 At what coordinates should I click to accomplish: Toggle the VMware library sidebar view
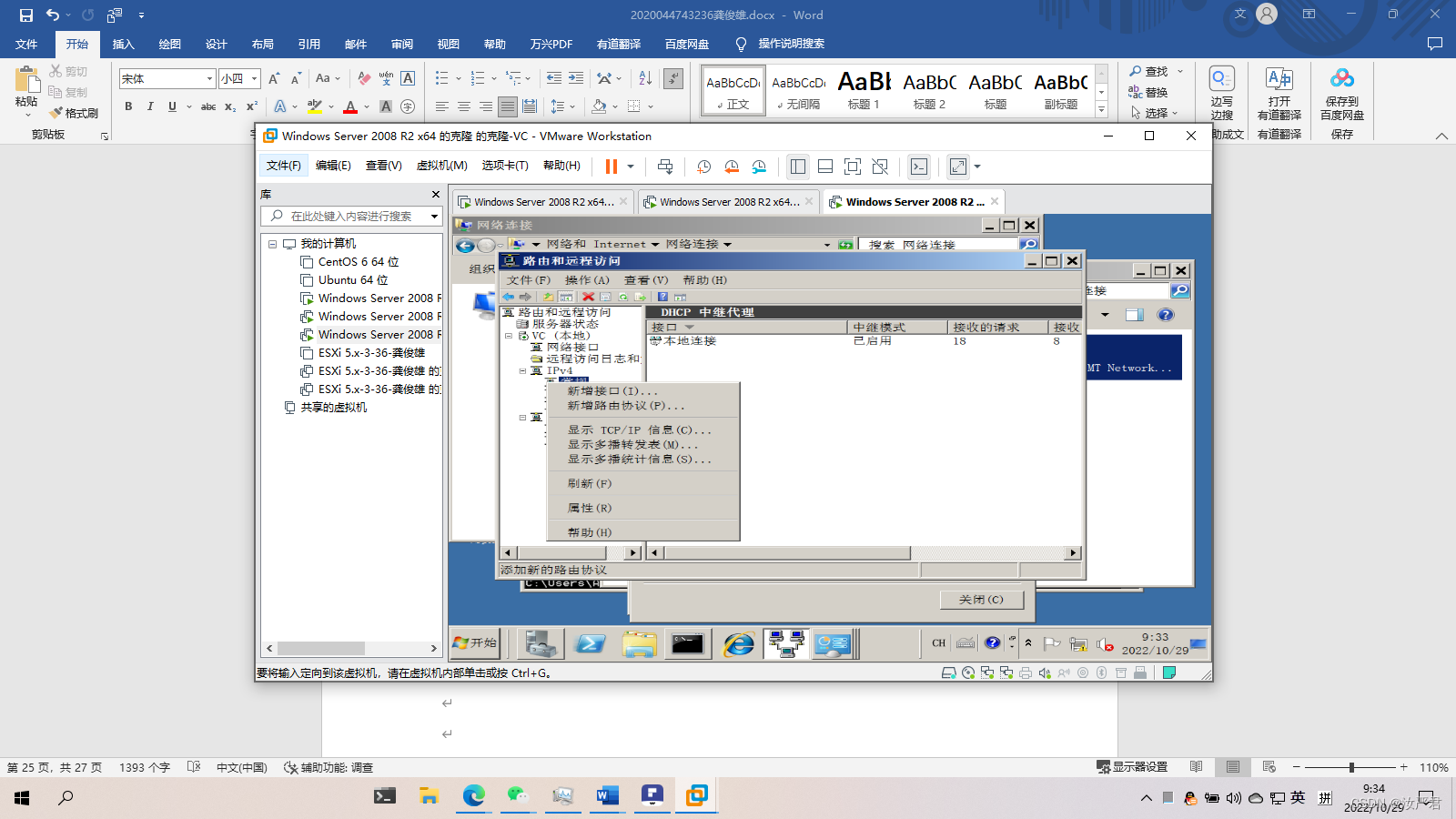coord(798,167)
